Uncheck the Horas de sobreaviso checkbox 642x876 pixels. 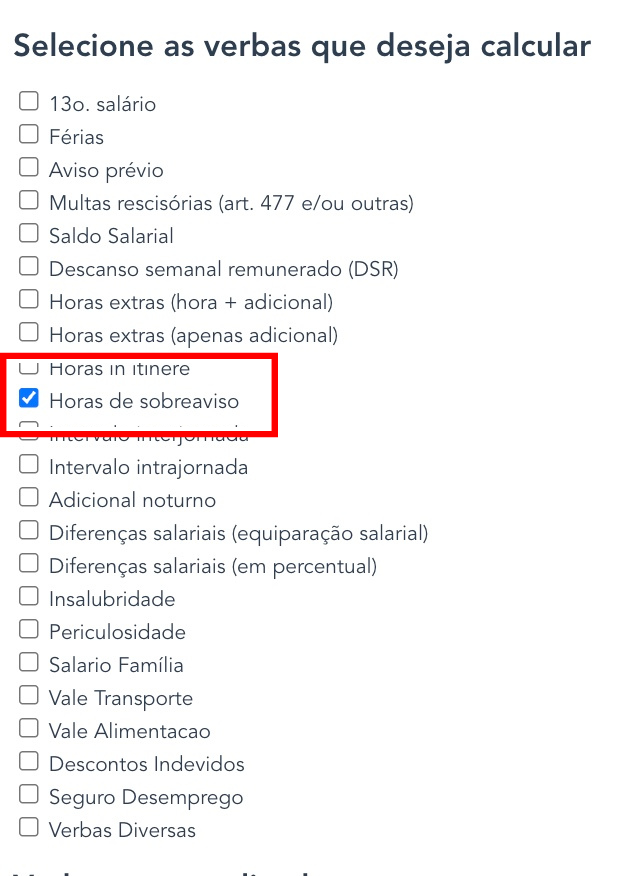(x=29, y=399)
